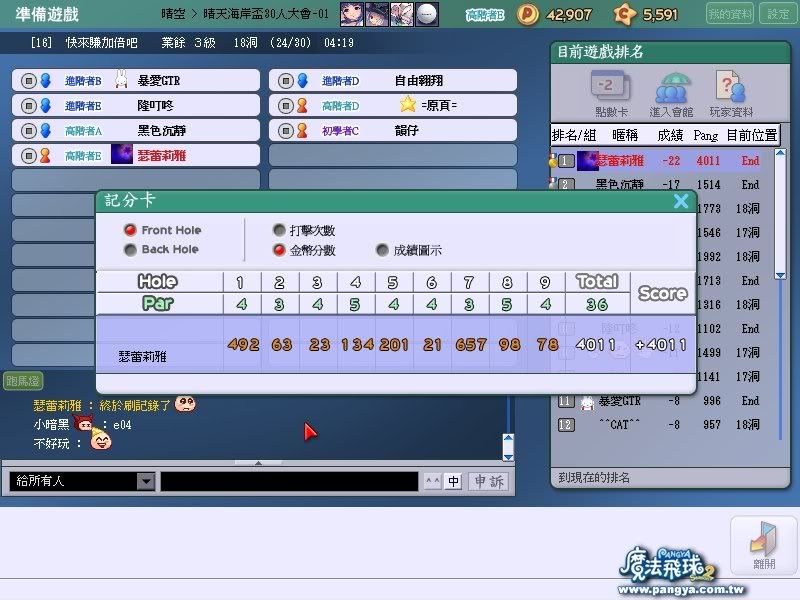The height and width of the screenshot is (600, 800).
Task: Open the 給所有人 chat target dropdown
Action: [x=146, y=481]
